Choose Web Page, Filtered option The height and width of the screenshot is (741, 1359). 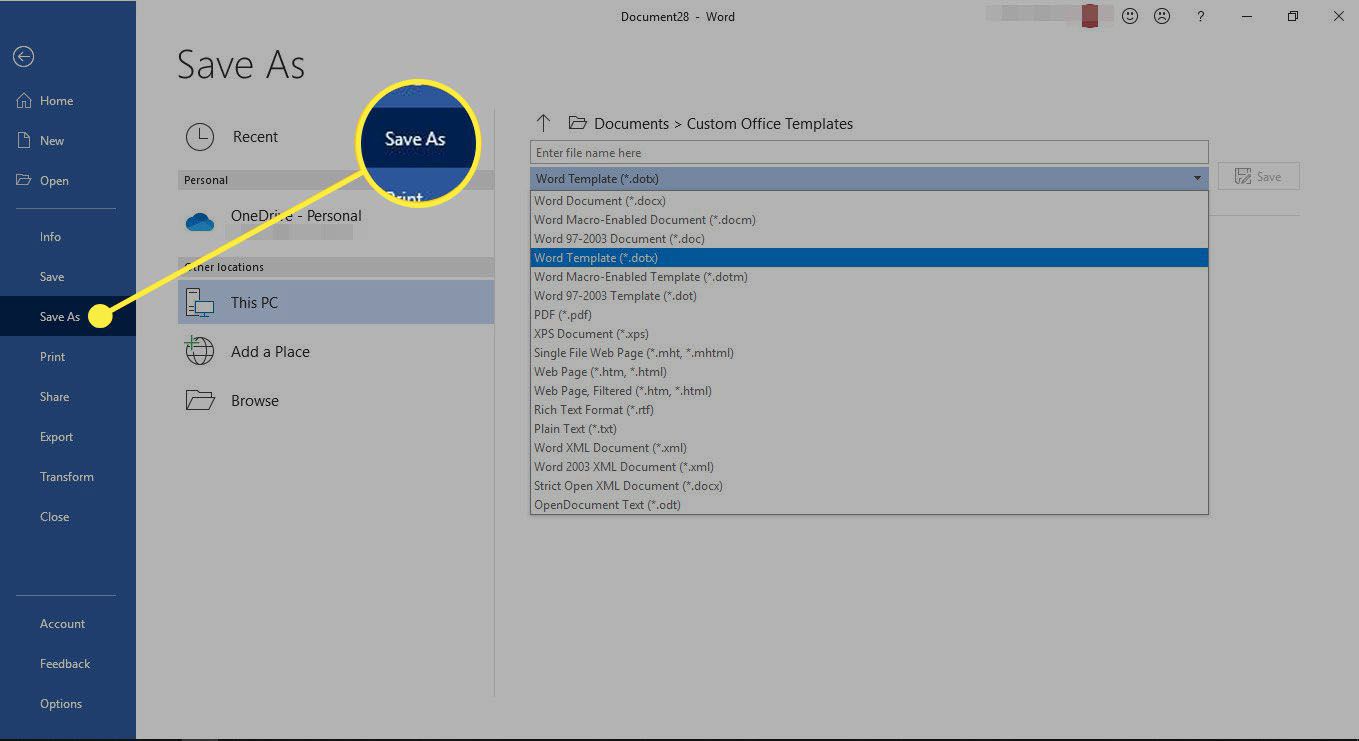pos(869,391)
